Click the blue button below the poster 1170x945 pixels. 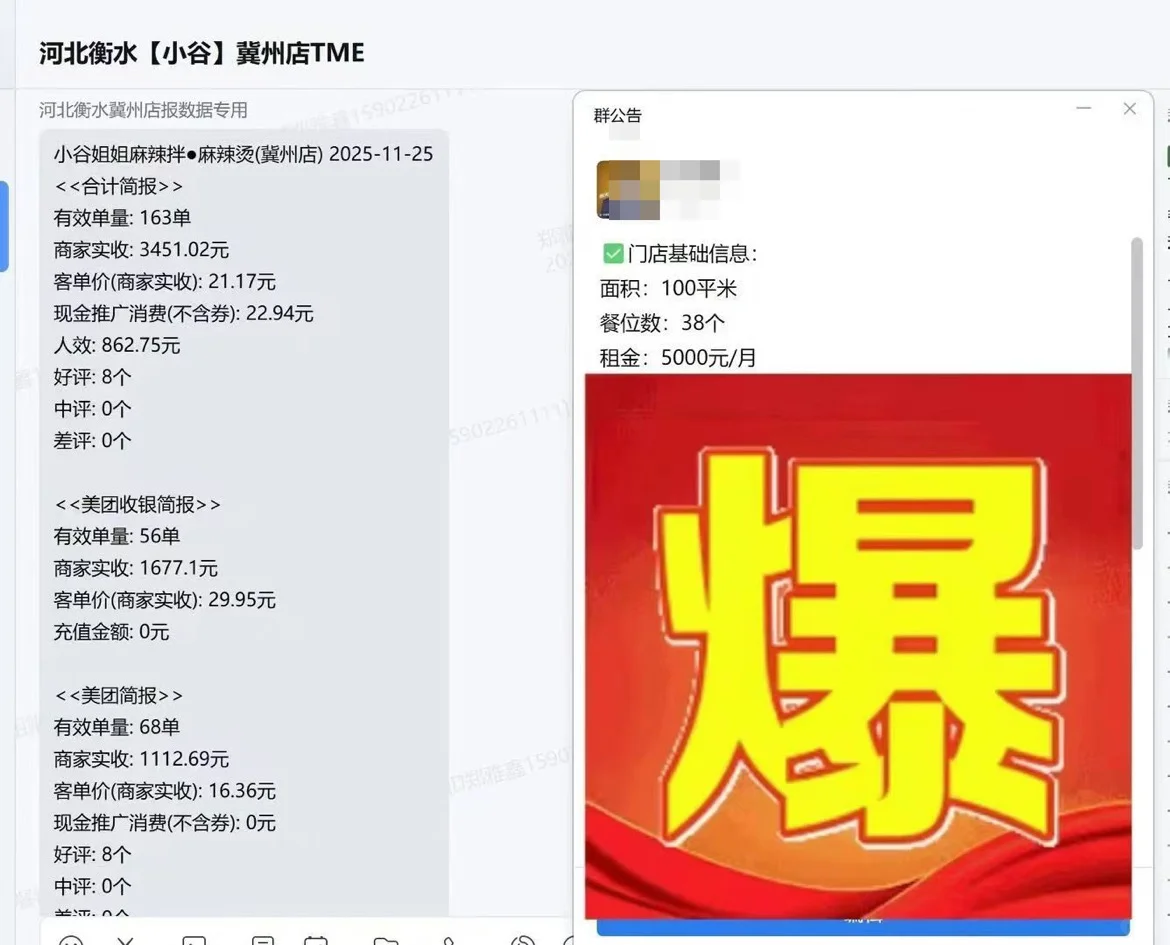(863, 926)
